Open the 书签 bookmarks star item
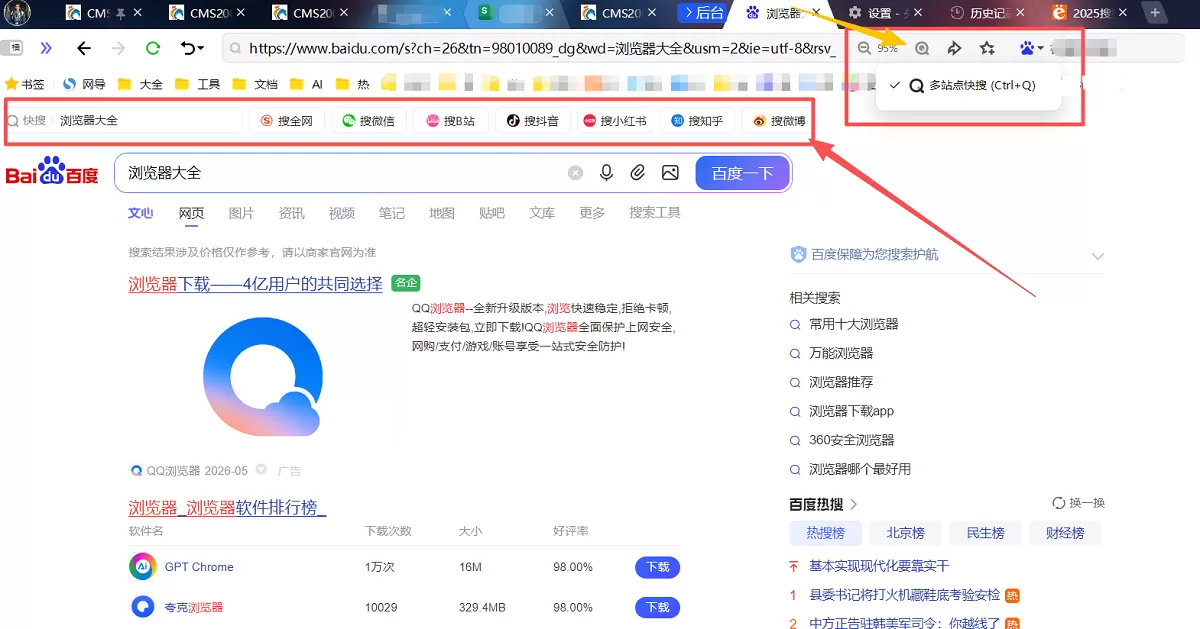The height and width of the screenshot is (629, 1200). pyautogui.click(x=25, y=84)
